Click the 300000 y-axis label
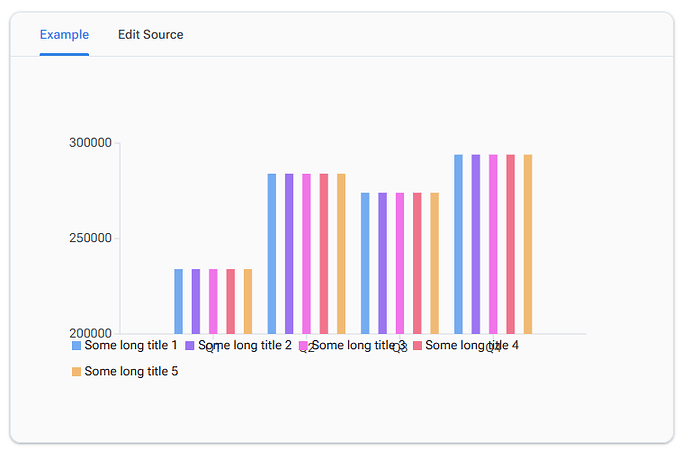Screen dimensions: 690x459 [90, 144]
